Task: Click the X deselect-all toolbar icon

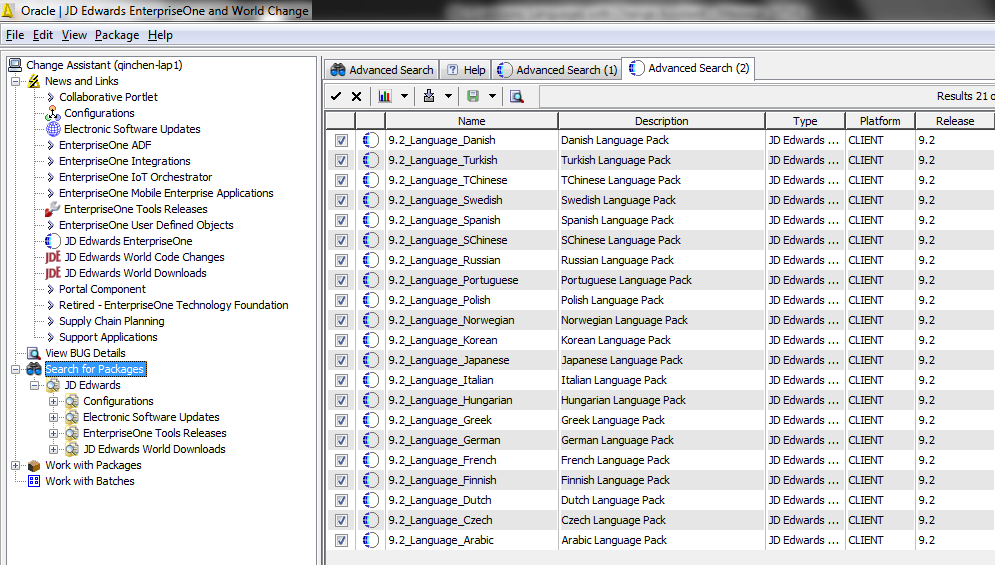Action: pyautogui.click(x=356, y=97)
